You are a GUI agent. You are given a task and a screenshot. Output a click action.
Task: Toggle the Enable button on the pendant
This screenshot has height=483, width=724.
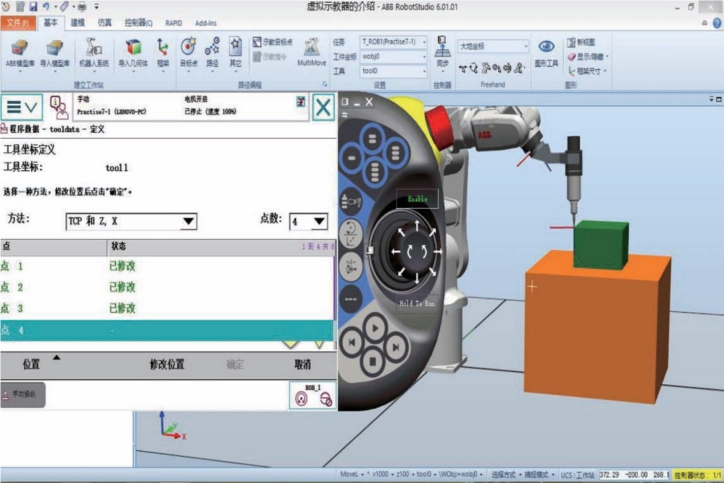[416, 200]
